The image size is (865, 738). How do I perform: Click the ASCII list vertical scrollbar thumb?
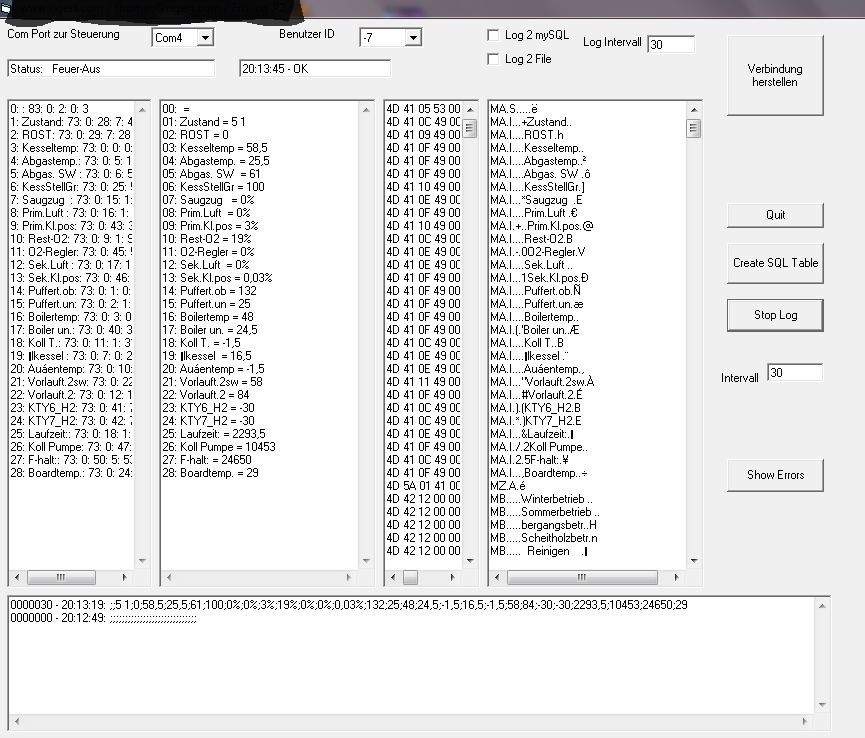(694, 129)
